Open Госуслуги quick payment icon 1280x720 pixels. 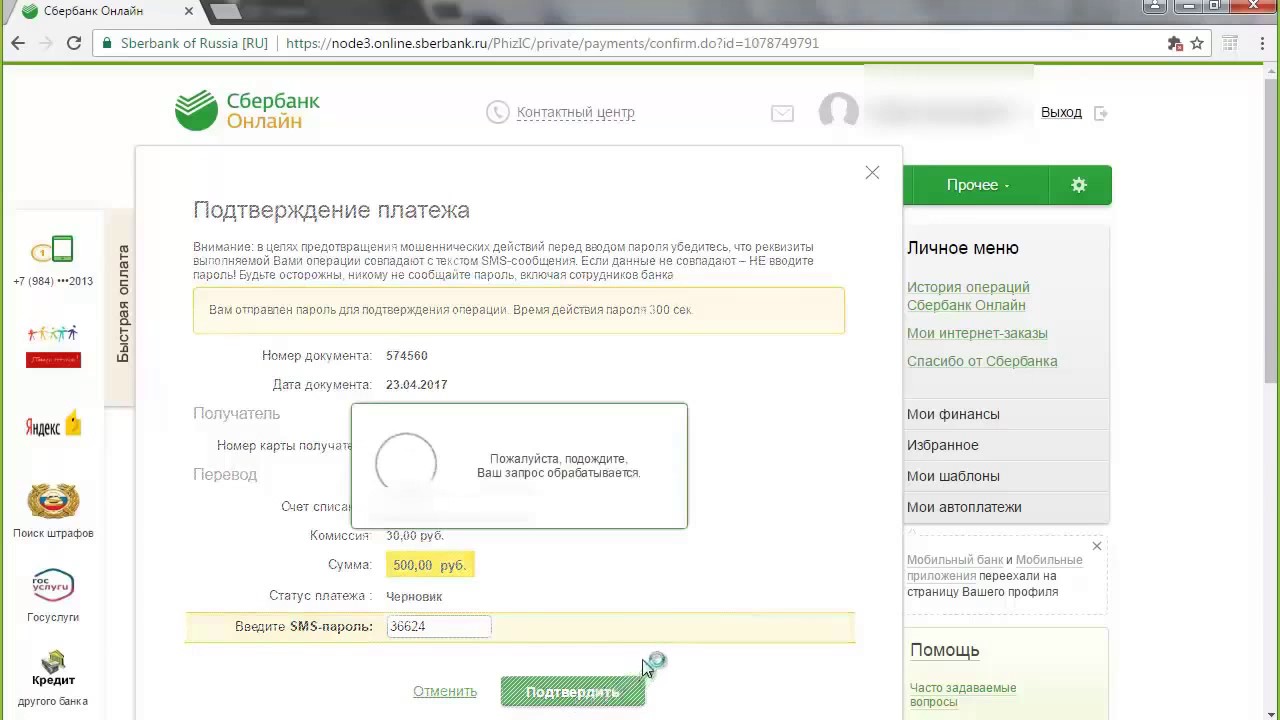53,595
